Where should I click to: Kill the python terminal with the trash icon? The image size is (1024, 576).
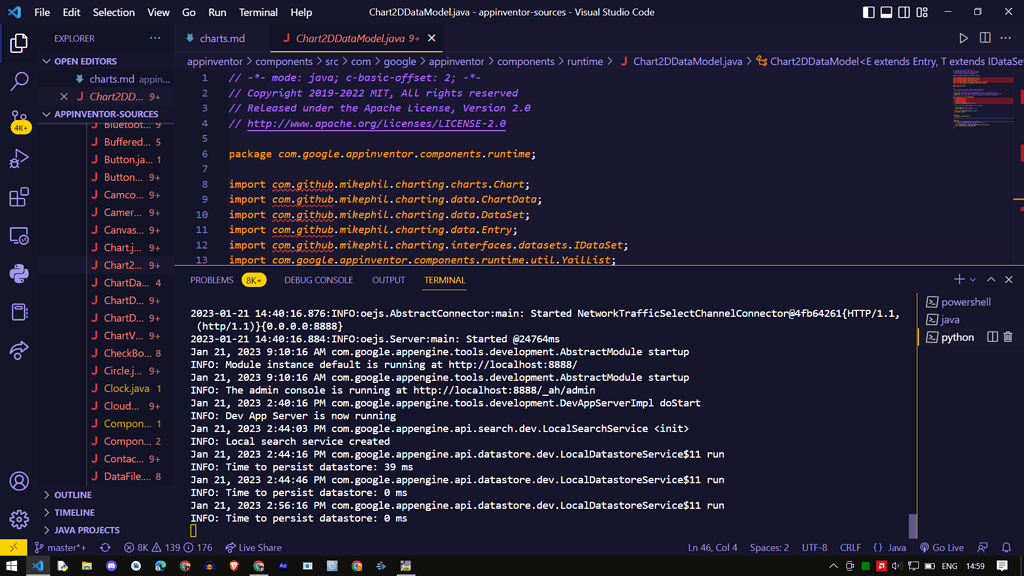click(1007, 337)
